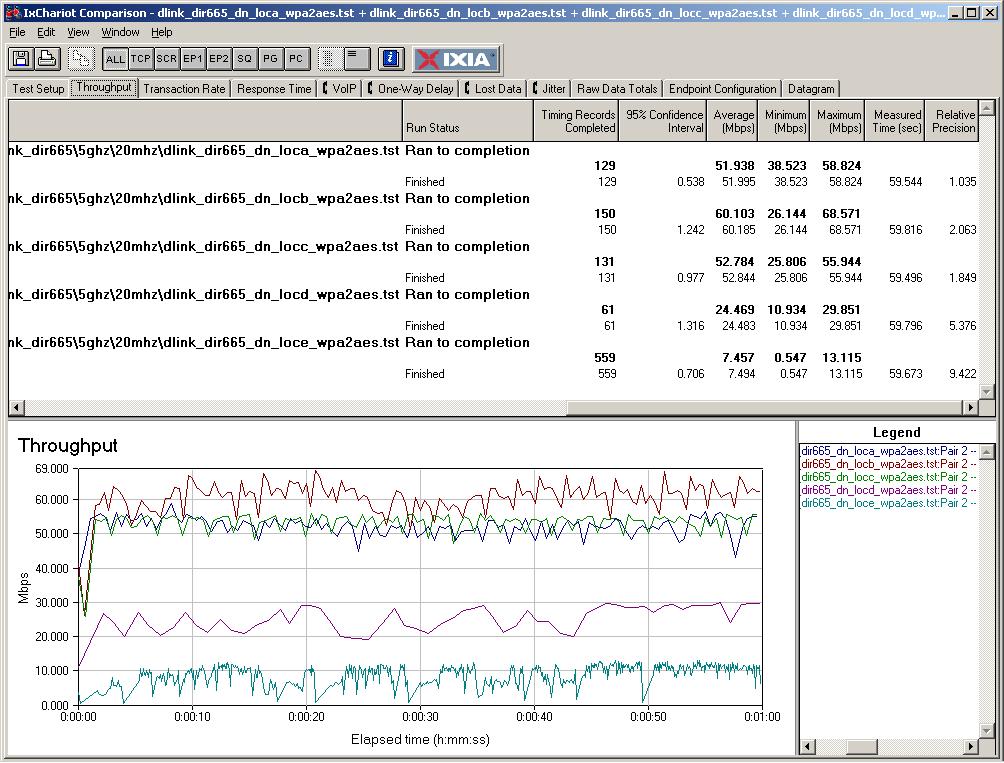The height and width of the screenshot is (763, 1004).
Task: Select the ALL grouping toolbar button
Action: click(115, 59)
